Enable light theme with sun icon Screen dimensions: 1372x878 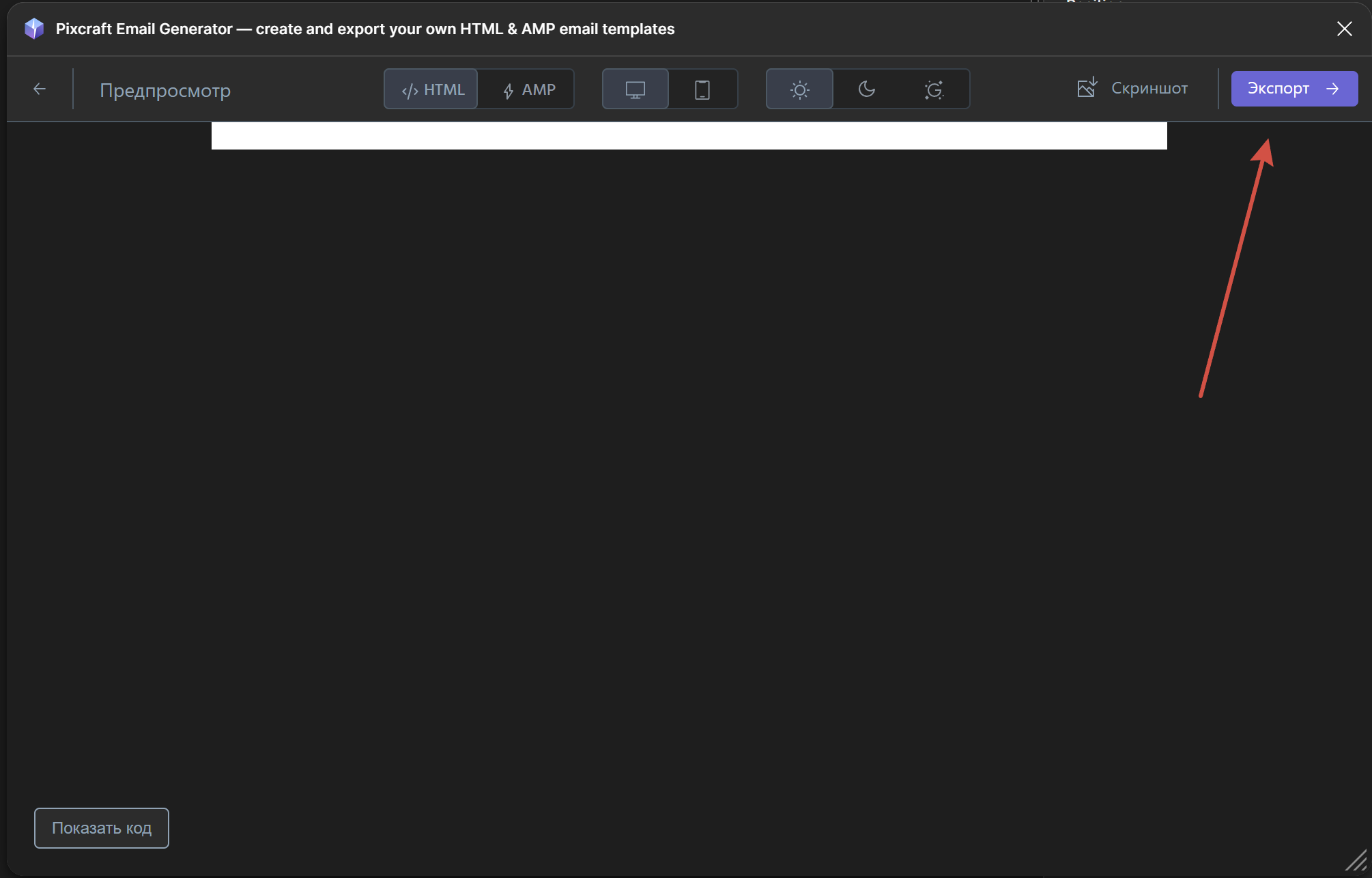tap(799, 89)
